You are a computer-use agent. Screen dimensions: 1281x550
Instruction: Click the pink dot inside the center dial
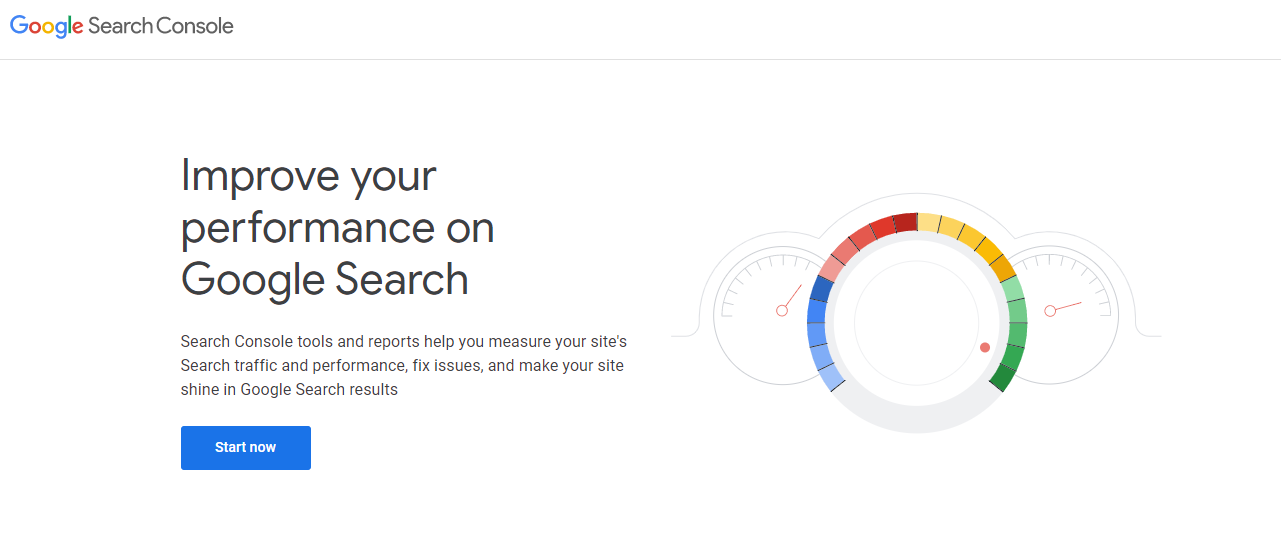[985, 347]
